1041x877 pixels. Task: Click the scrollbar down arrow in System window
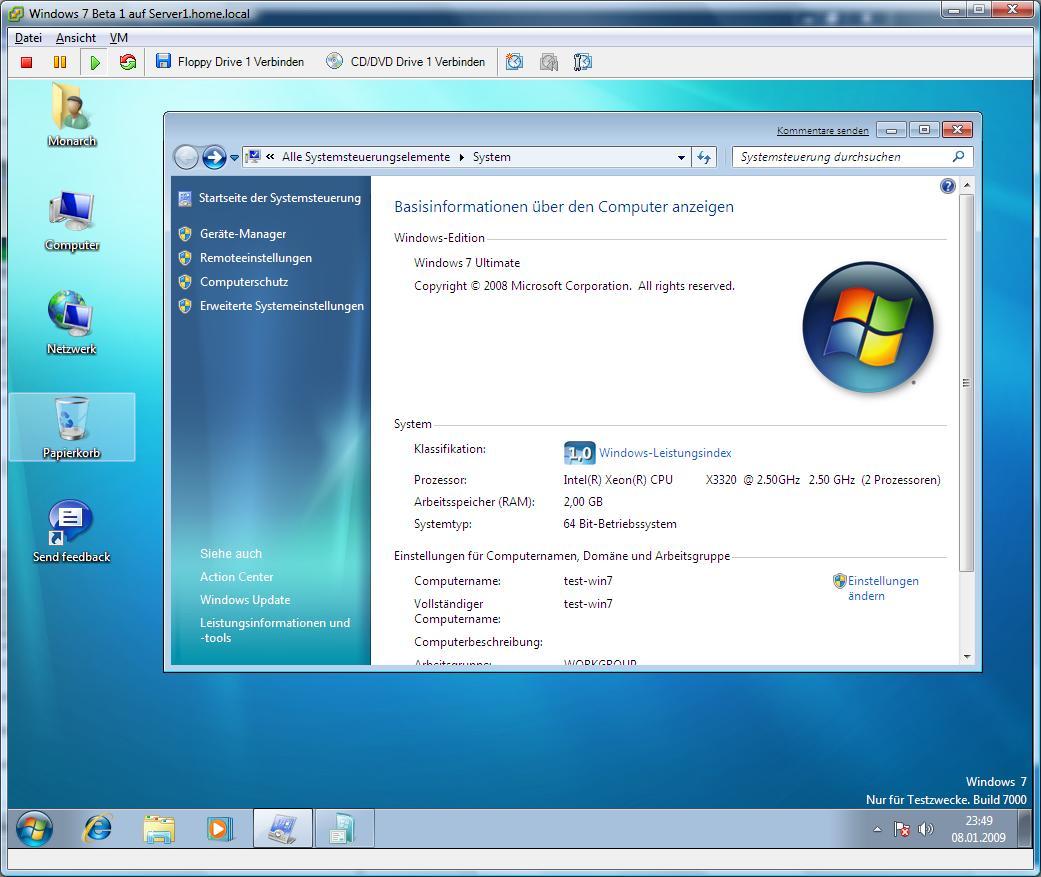pyautogui.click(x=967, y=657)
